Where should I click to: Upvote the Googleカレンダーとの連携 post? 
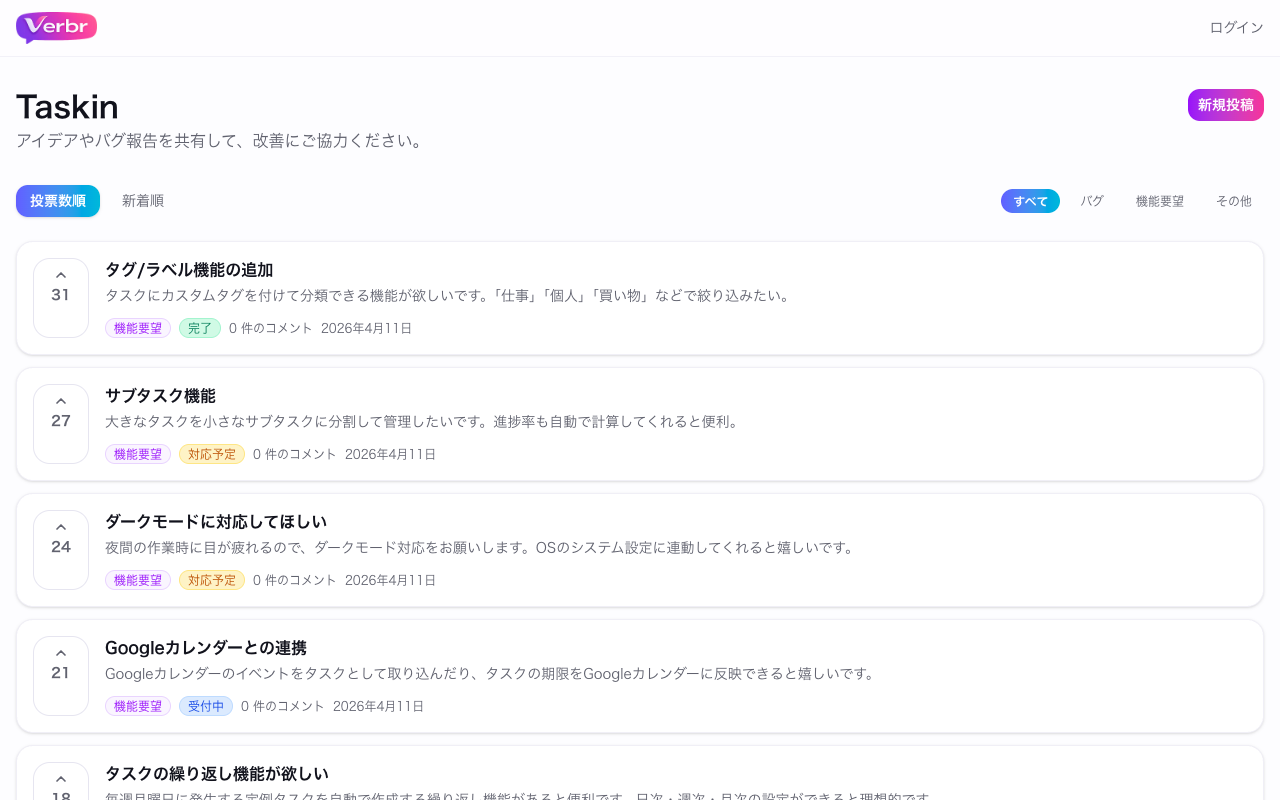[61, 676]
